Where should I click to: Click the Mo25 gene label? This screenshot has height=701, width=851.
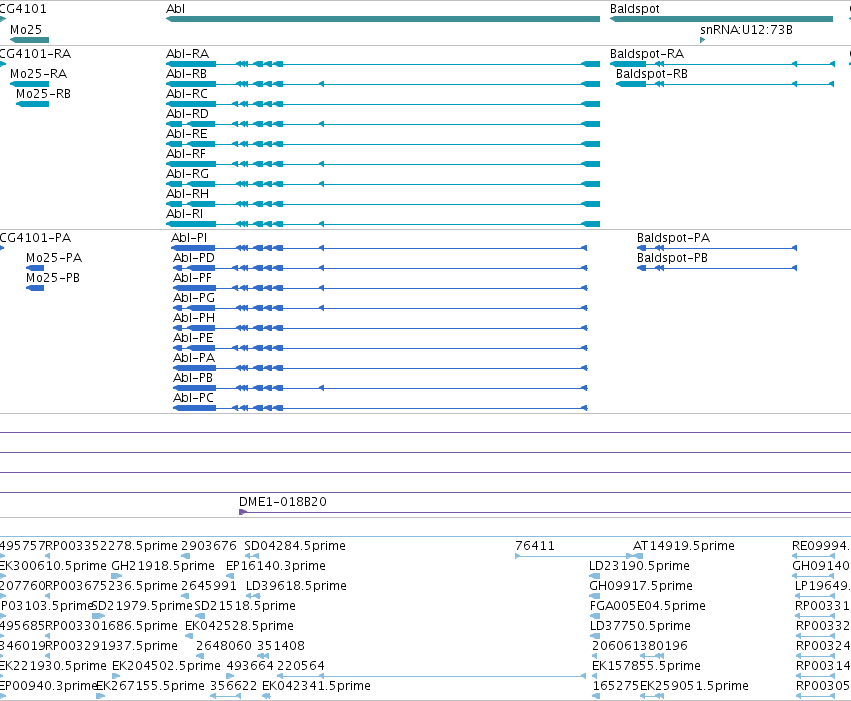26,29
